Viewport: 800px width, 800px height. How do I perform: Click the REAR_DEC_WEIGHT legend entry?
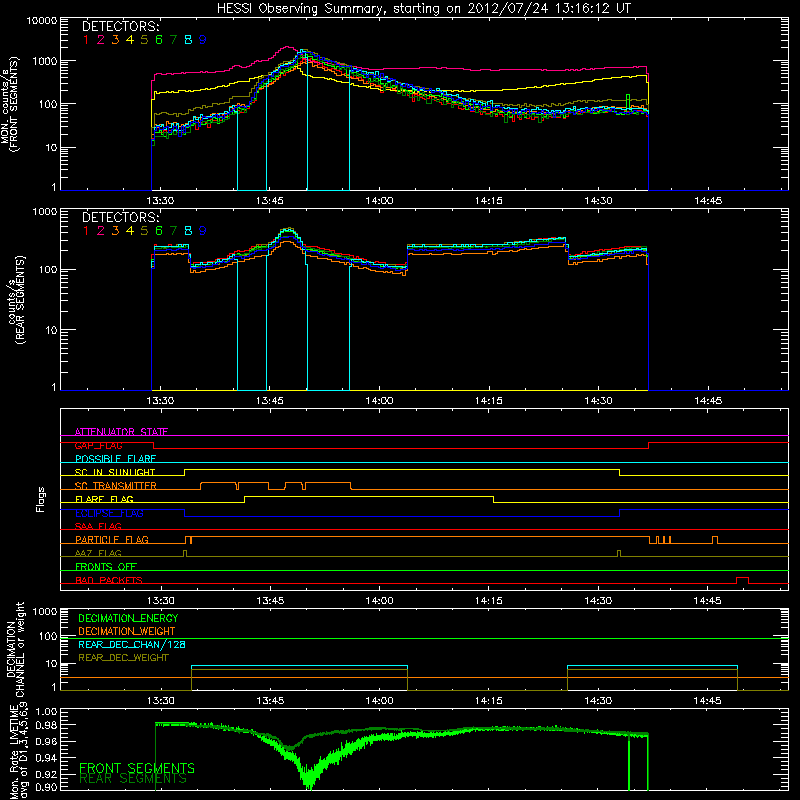click(x=123, y=658)
